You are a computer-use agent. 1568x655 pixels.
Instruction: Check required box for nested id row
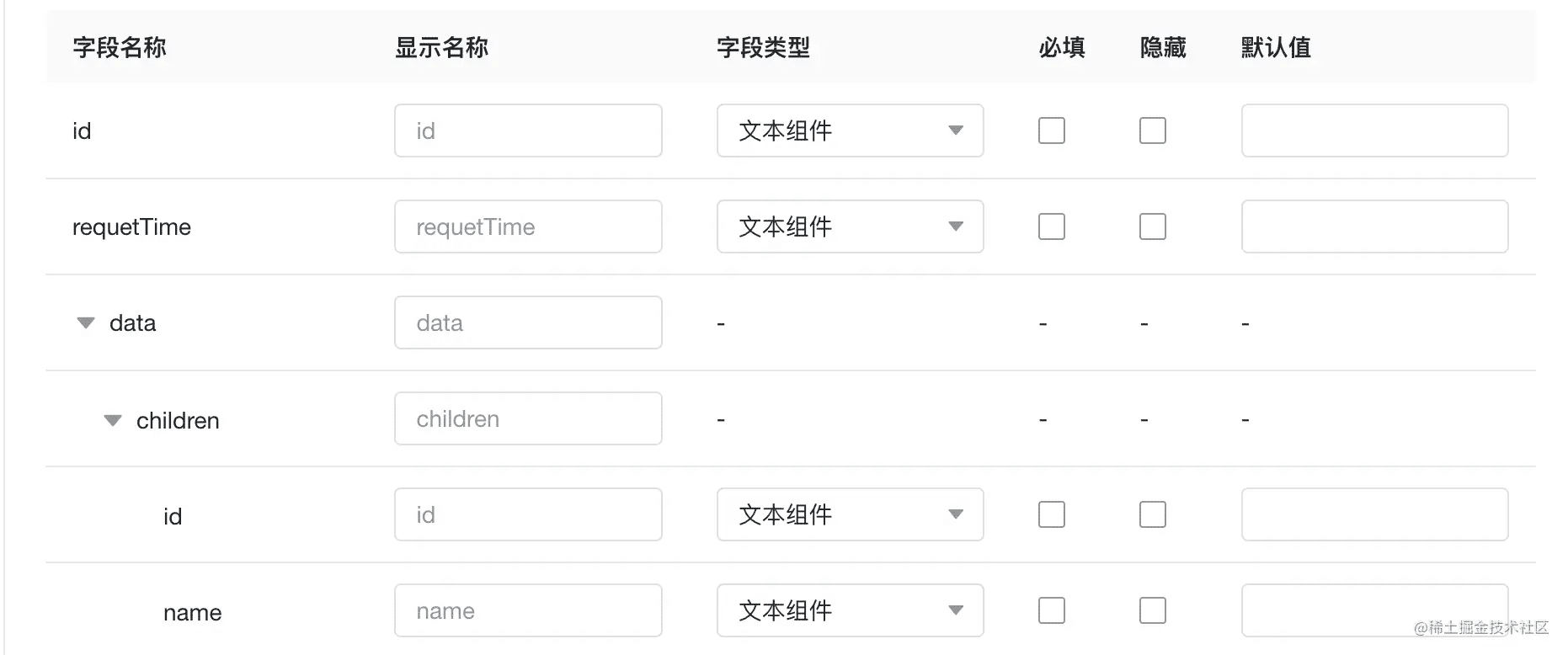(x=1051, y=514)
